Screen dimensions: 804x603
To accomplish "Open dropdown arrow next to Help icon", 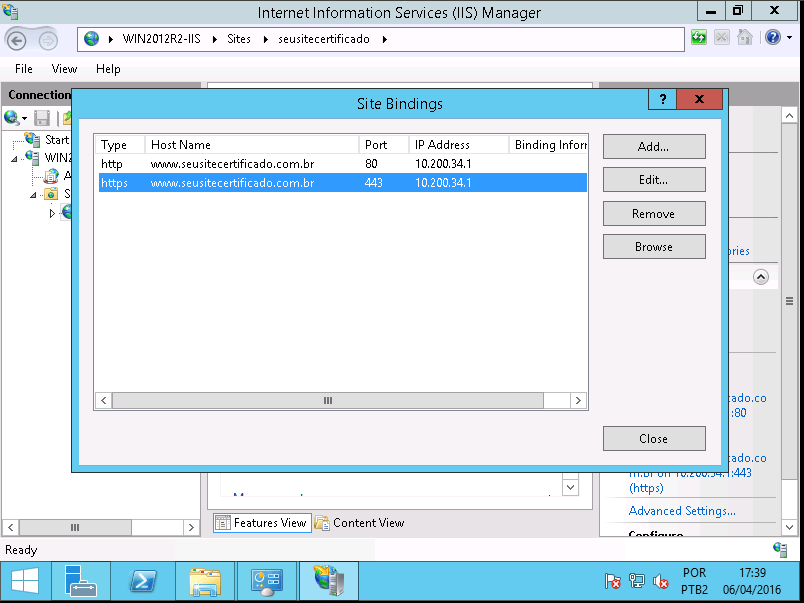I will tap(790, 37).
